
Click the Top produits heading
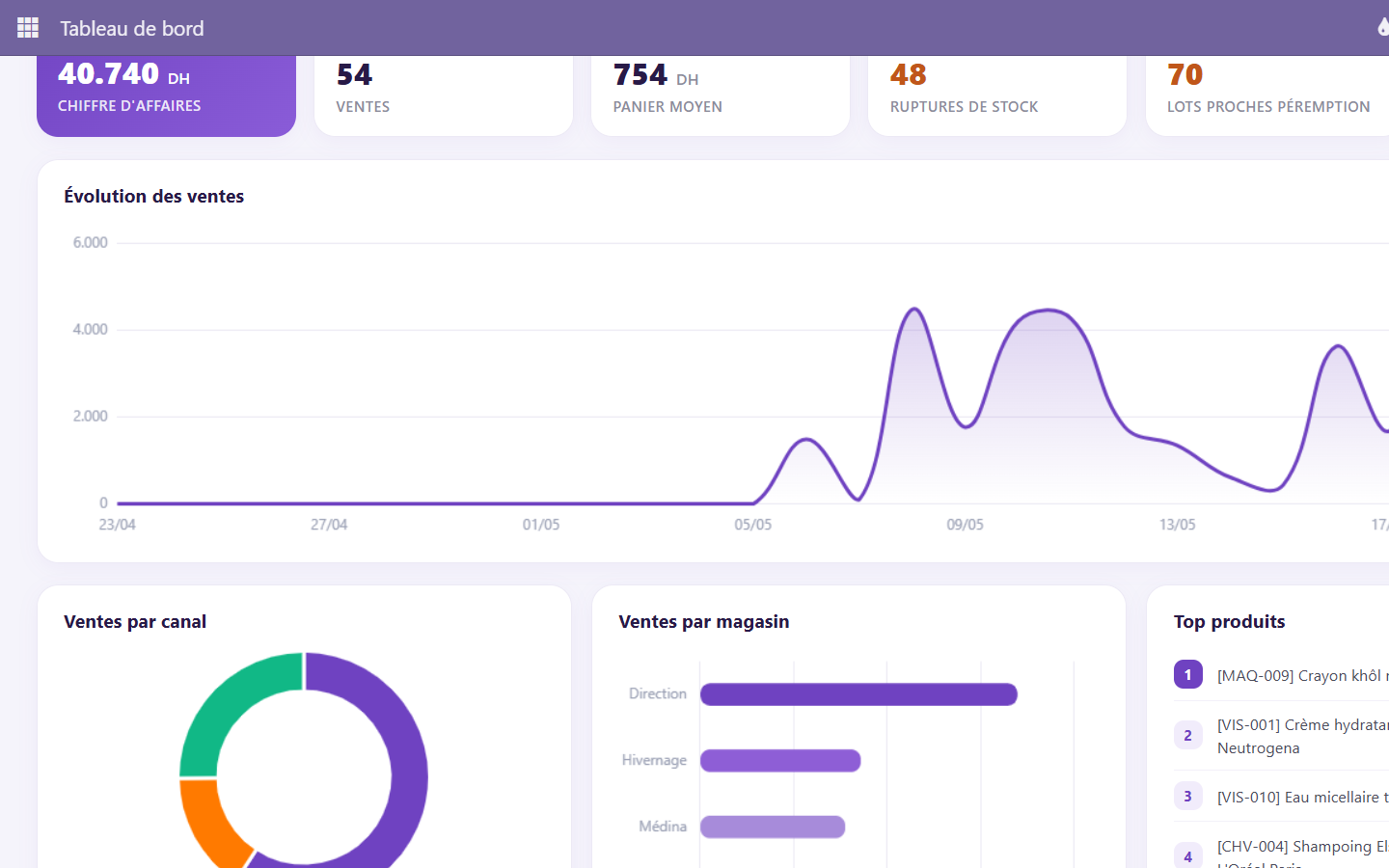click(1230, 622)
